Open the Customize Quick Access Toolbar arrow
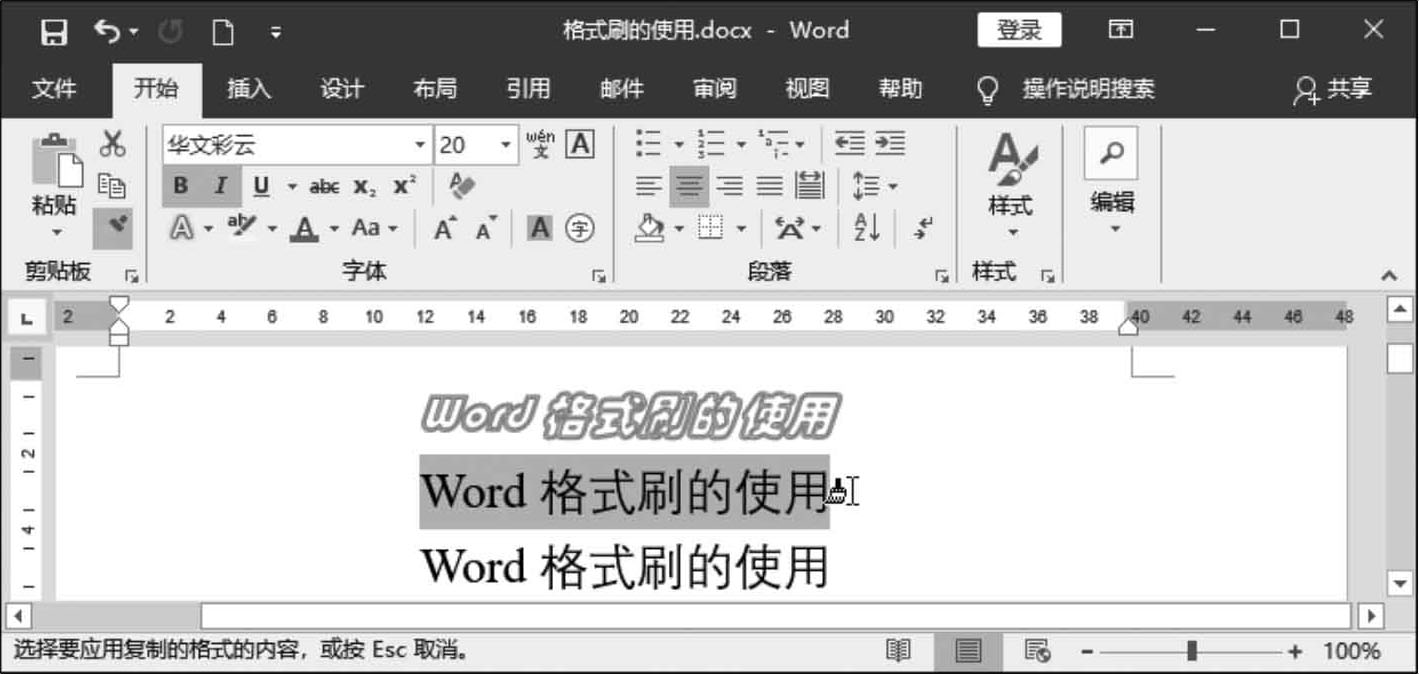 click(x=276, y=33)
